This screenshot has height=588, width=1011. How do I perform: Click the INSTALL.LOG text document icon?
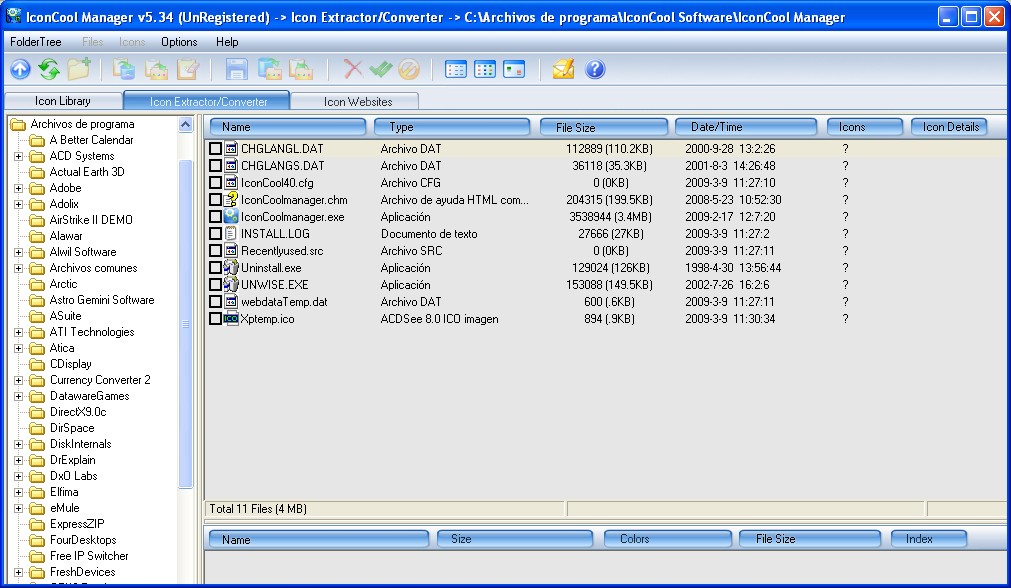(231, 233)
